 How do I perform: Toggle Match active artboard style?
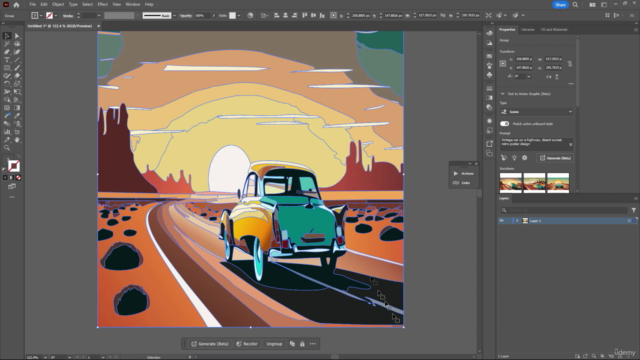505,124
